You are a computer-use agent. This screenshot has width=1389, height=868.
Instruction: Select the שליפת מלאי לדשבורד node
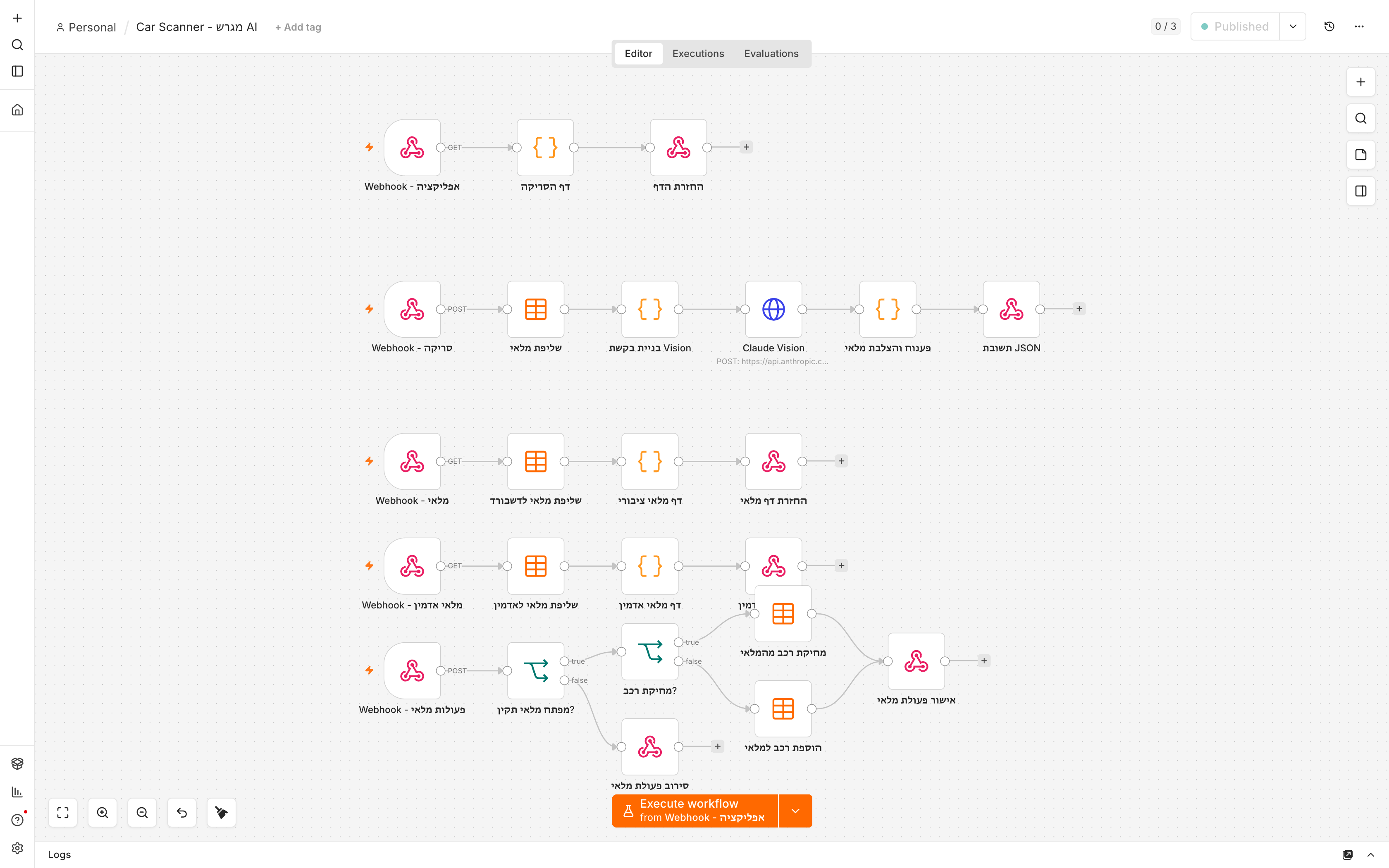535,461
